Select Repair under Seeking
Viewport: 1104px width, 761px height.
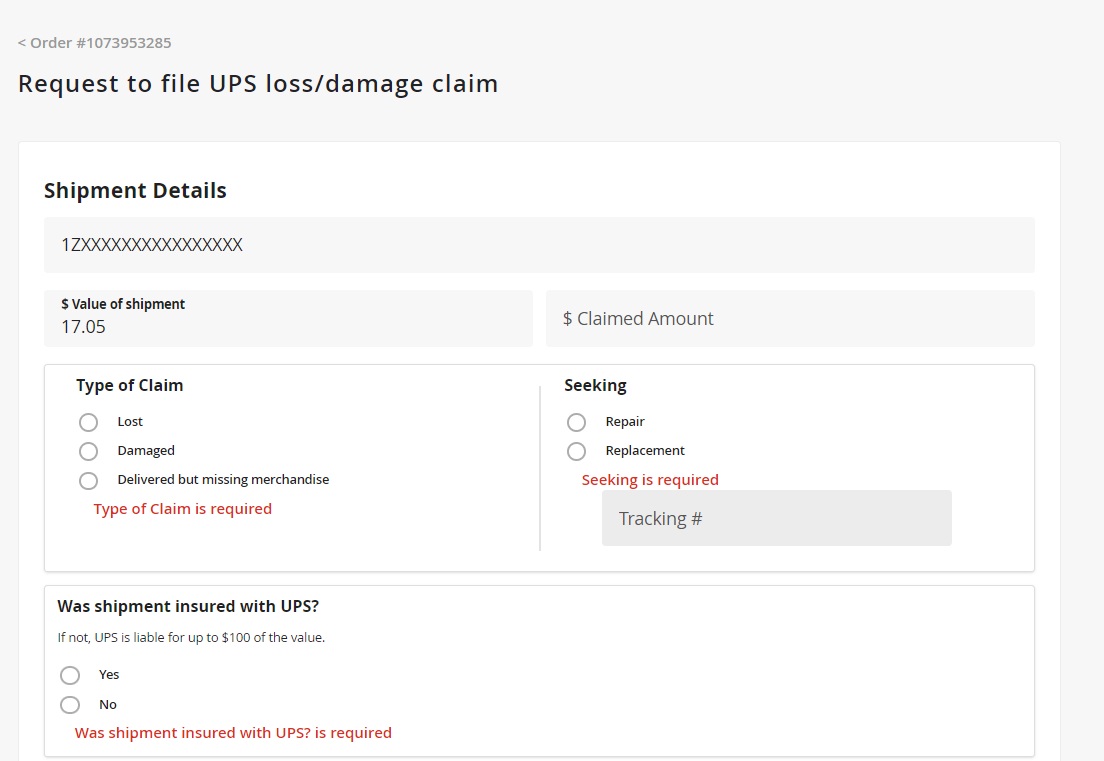(x=576, y=422)
